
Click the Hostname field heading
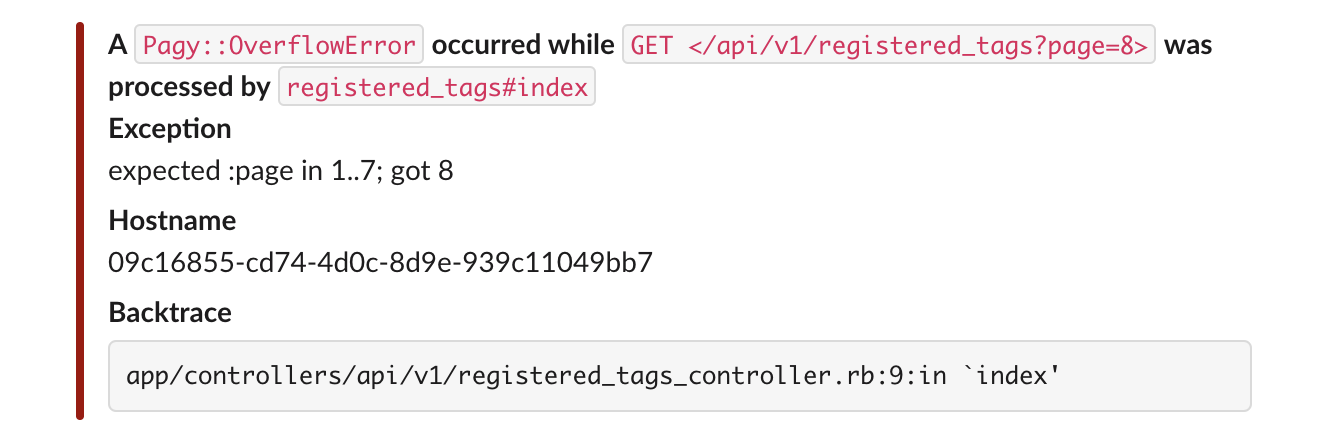[172, 220]
